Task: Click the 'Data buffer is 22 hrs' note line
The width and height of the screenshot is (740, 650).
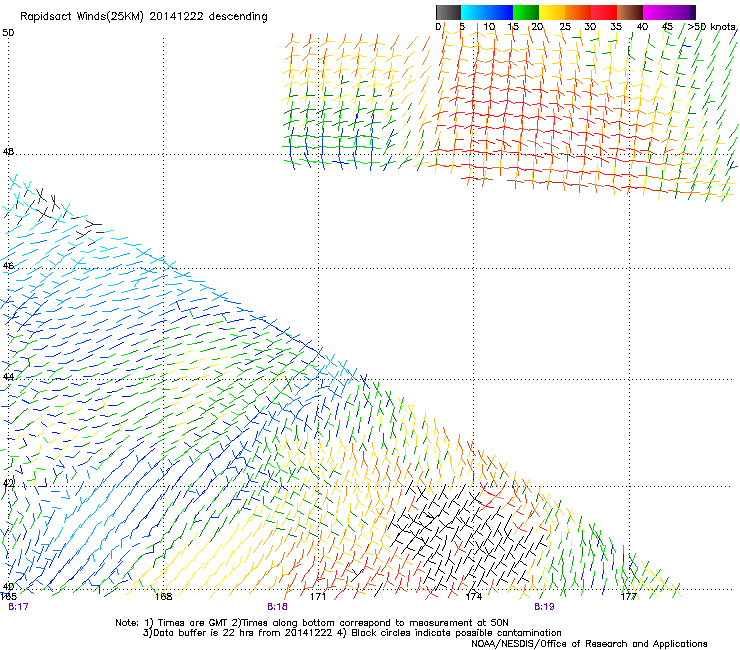Action: click(x=352, y=633)
